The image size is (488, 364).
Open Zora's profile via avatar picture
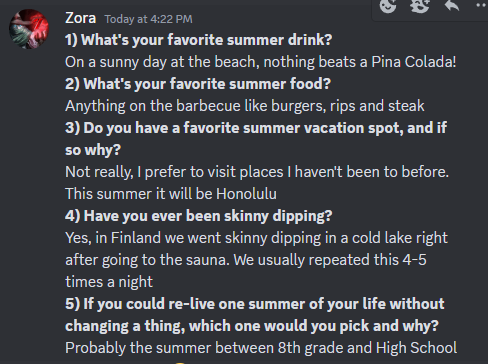[x=29, y=29]
